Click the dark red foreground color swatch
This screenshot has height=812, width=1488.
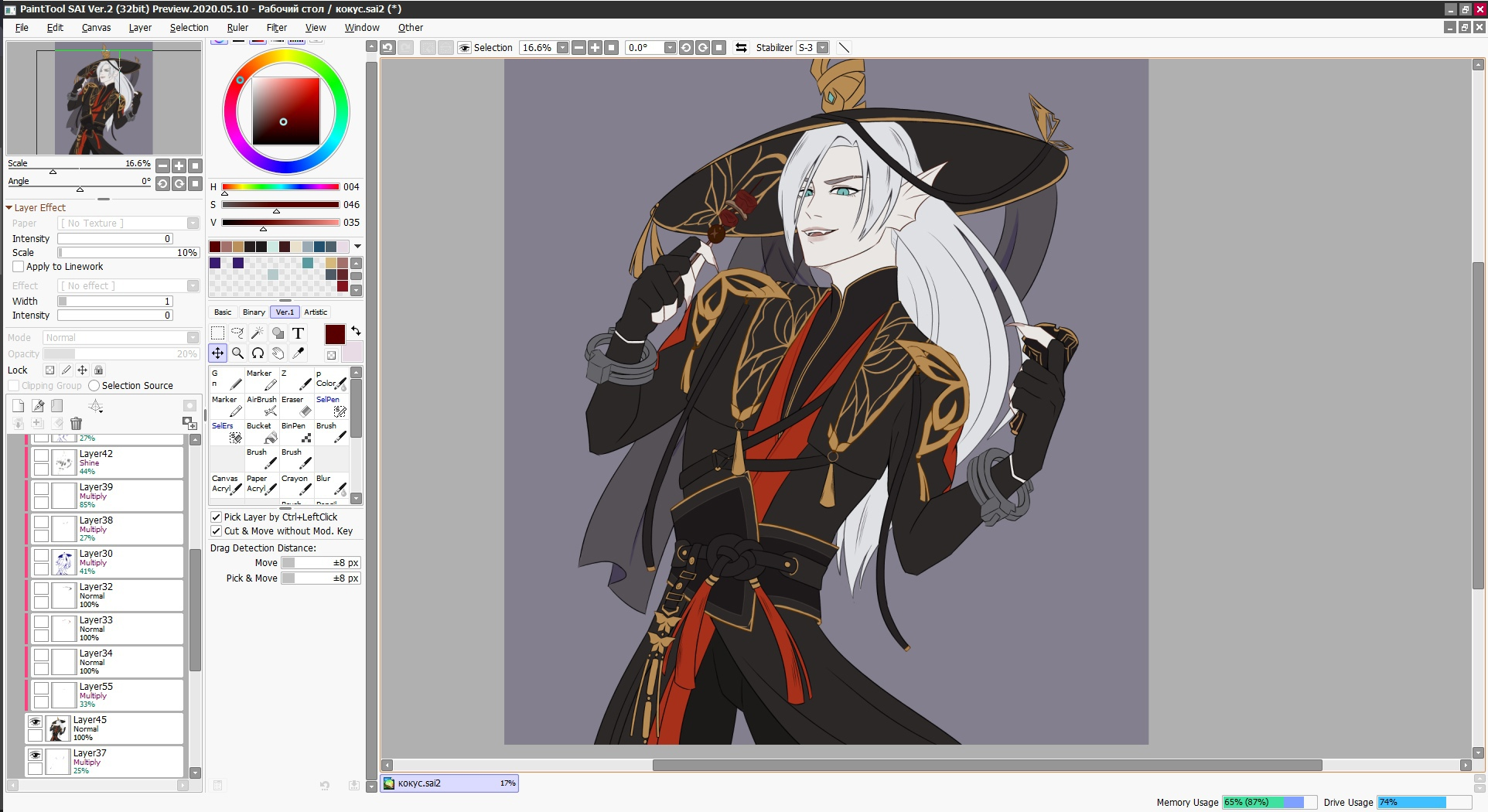[x=334, y=334]
